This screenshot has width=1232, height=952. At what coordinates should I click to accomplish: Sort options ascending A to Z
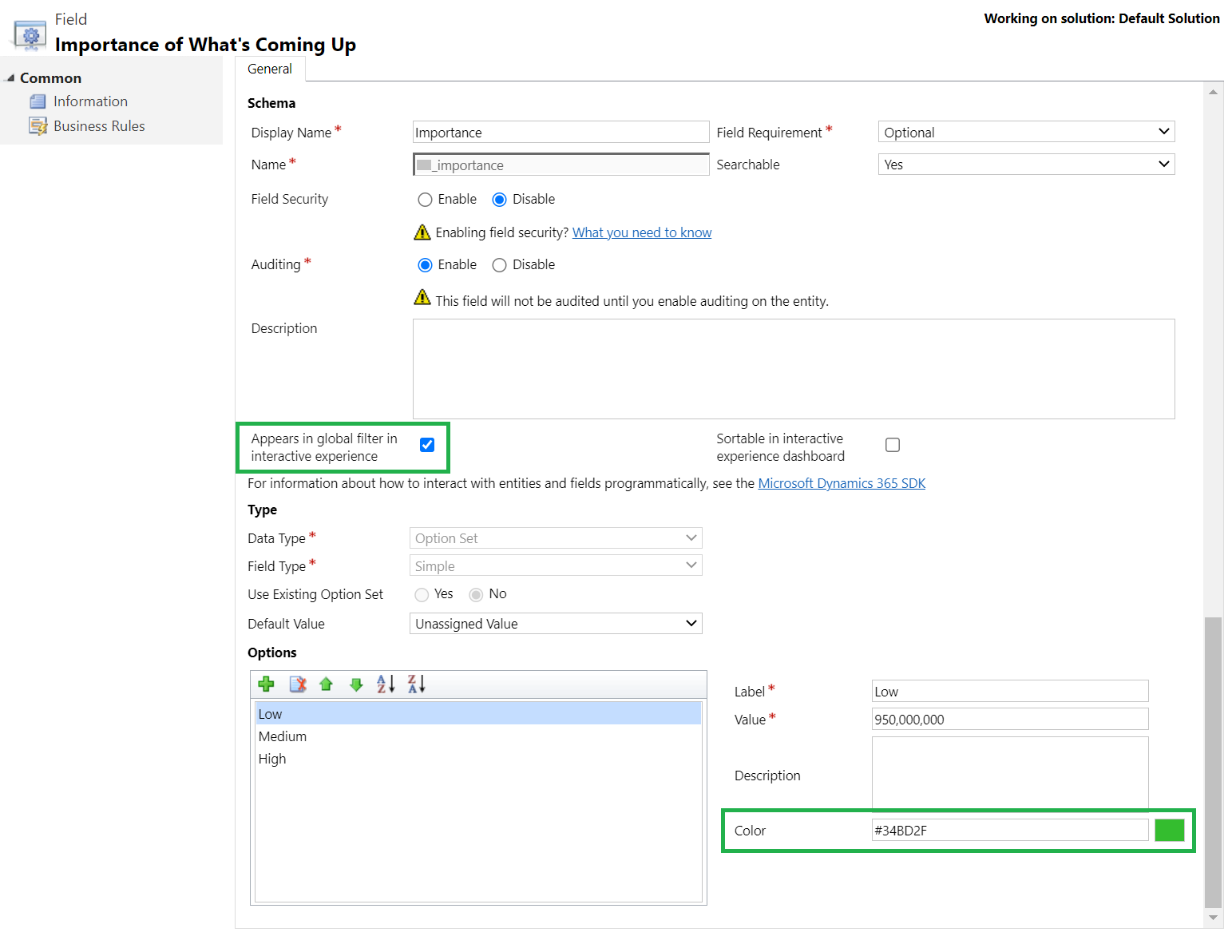point(386,684)
